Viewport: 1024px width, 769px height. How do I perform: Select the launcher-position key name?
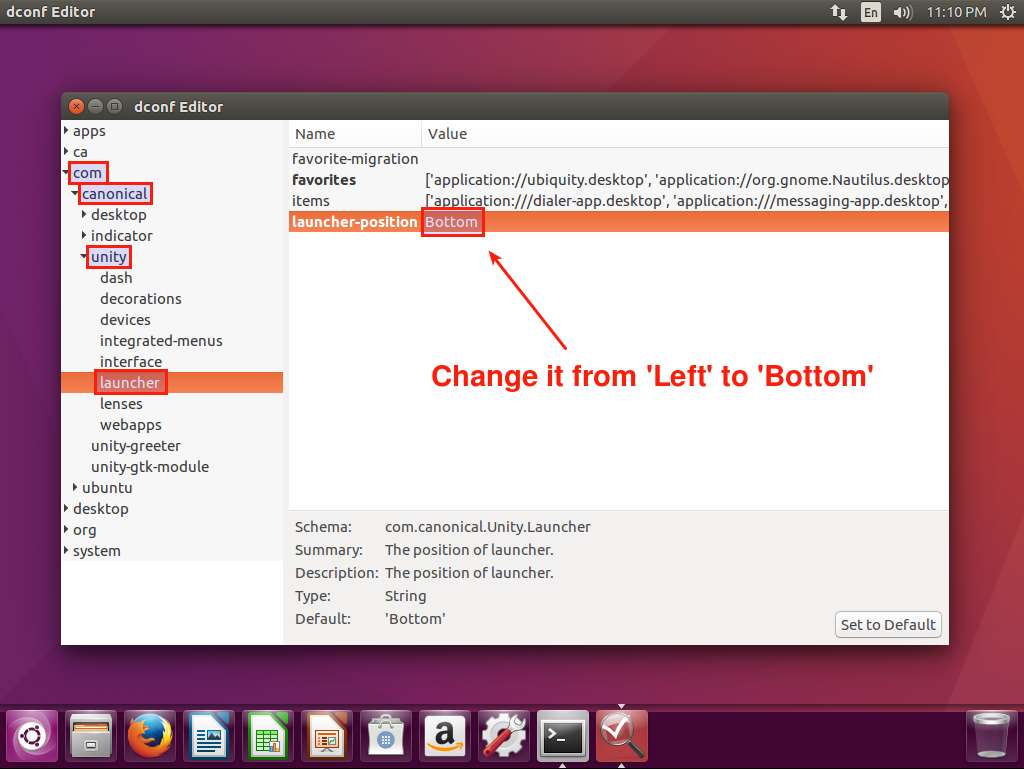[x=355, y=221]
